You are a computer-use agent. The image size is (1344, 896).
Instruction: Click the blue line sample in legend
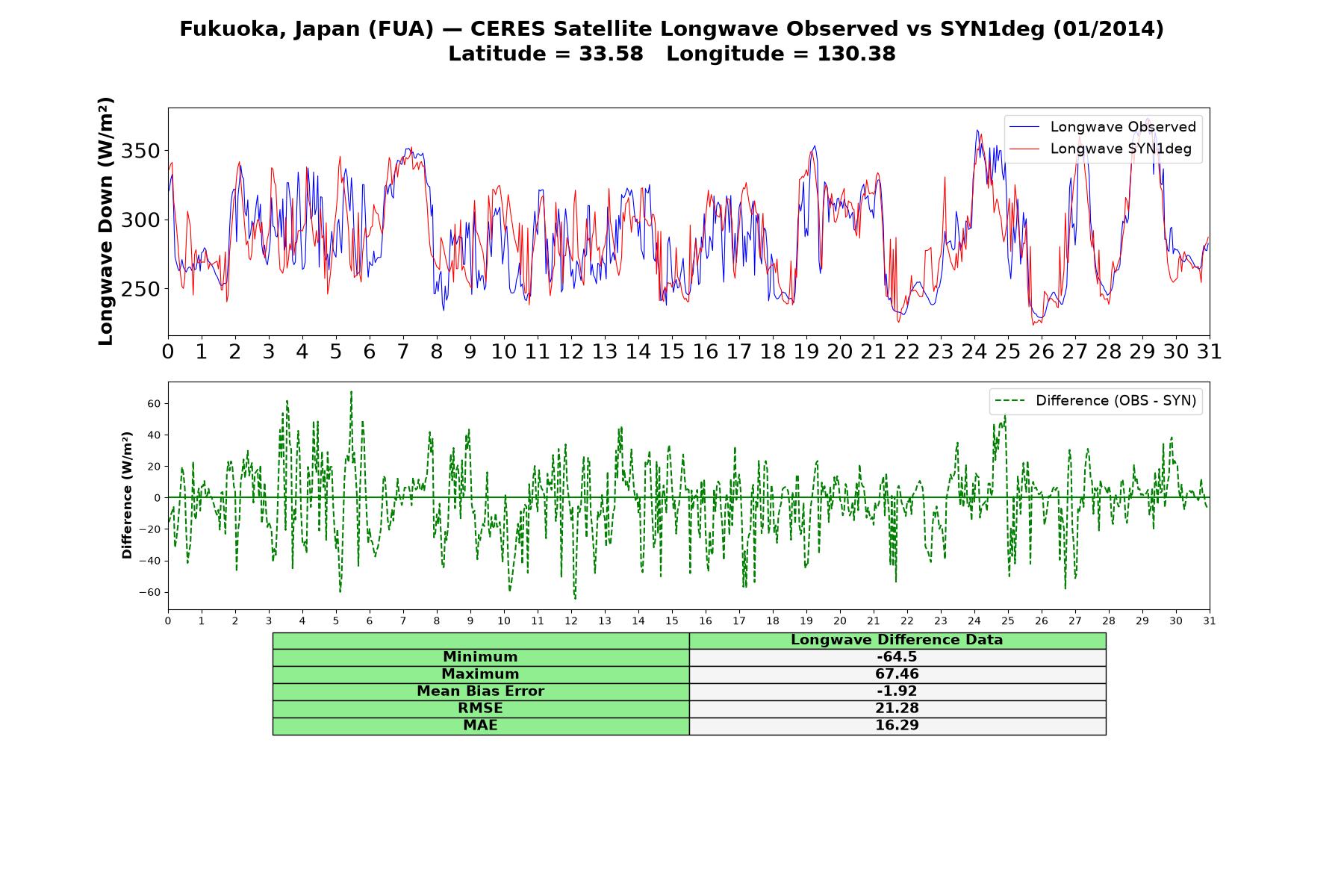pos(1024,127)
